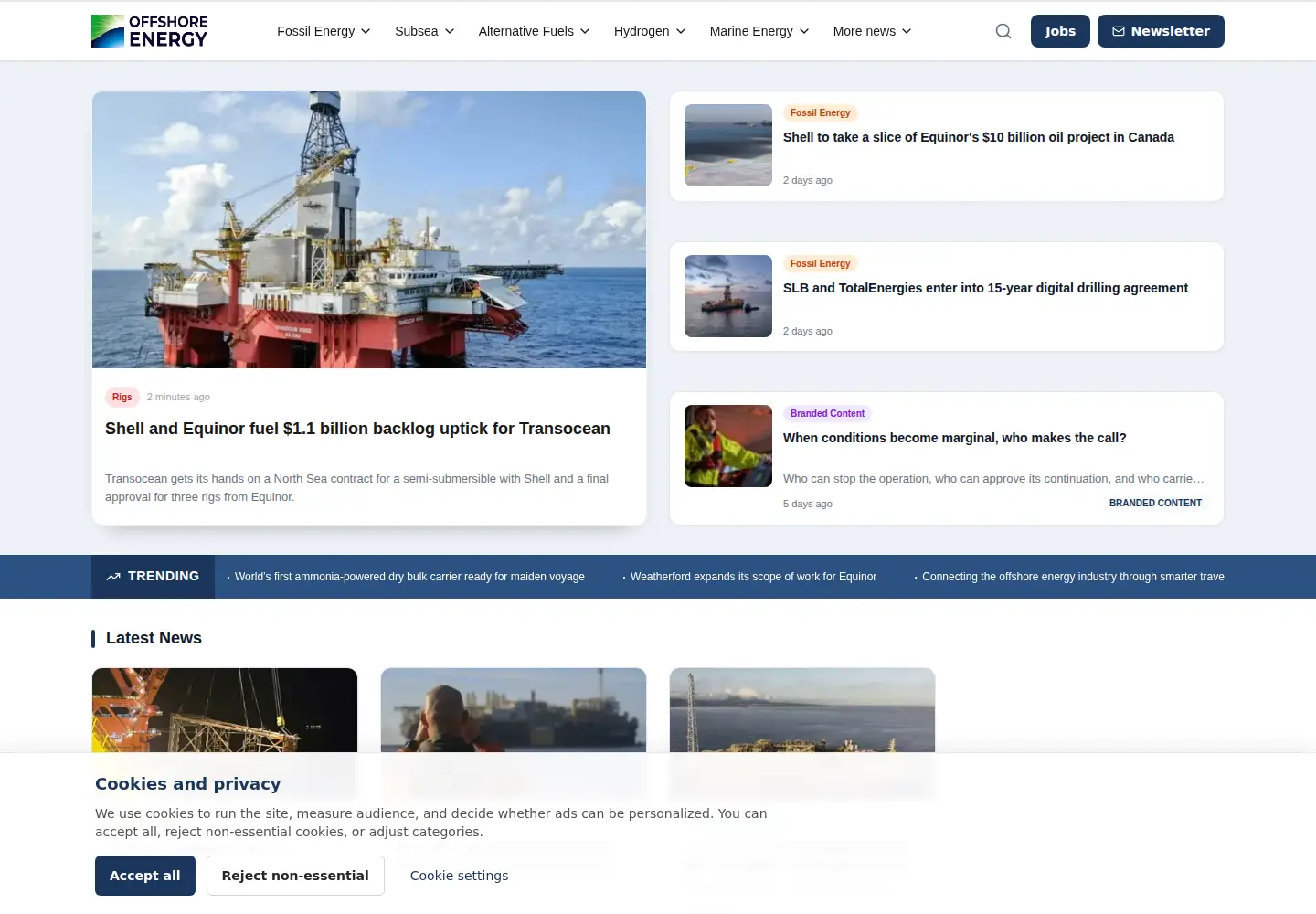The height and width of the screenshot is (914, 1316).
Task: Open the search magnifier icon
Action: (x=1003, y=31)
